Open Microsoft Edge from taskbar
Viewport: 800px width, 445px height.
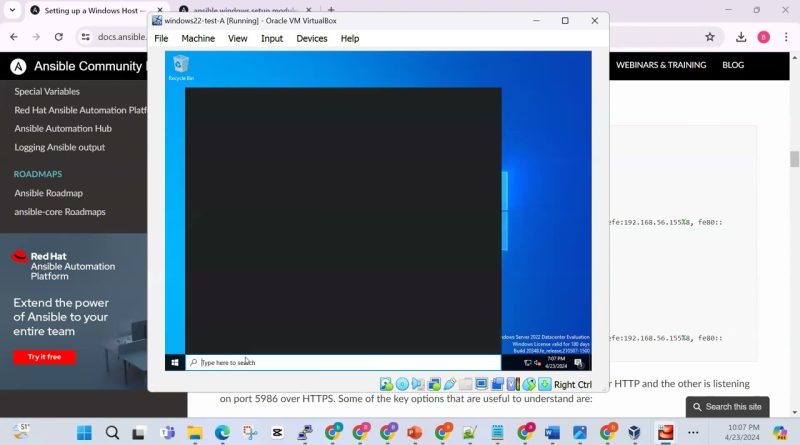click(222, 433)
